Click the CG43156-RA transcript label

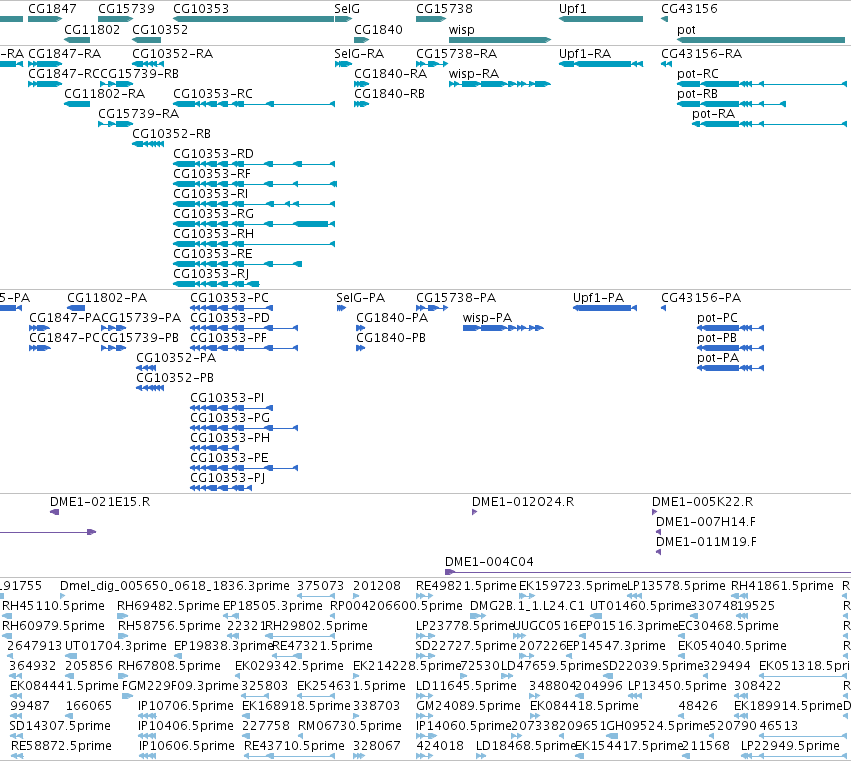coord(701,54)
